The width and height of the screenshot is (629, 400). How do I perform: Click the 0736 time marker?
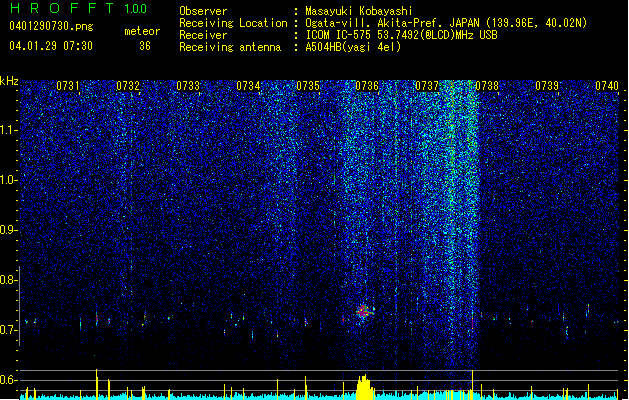(367, 86)
